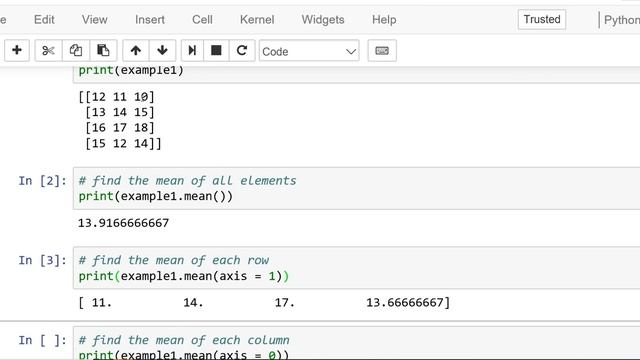Viewport: 640px width, 360px height.
Task: Click inside the In [3] code cell
Action: [356, 268]
